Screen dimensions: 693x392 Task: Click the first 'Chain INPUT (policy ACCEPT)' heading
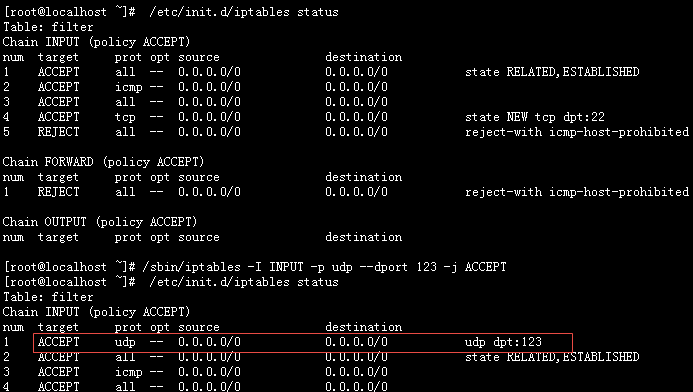[x=96, y=42]
